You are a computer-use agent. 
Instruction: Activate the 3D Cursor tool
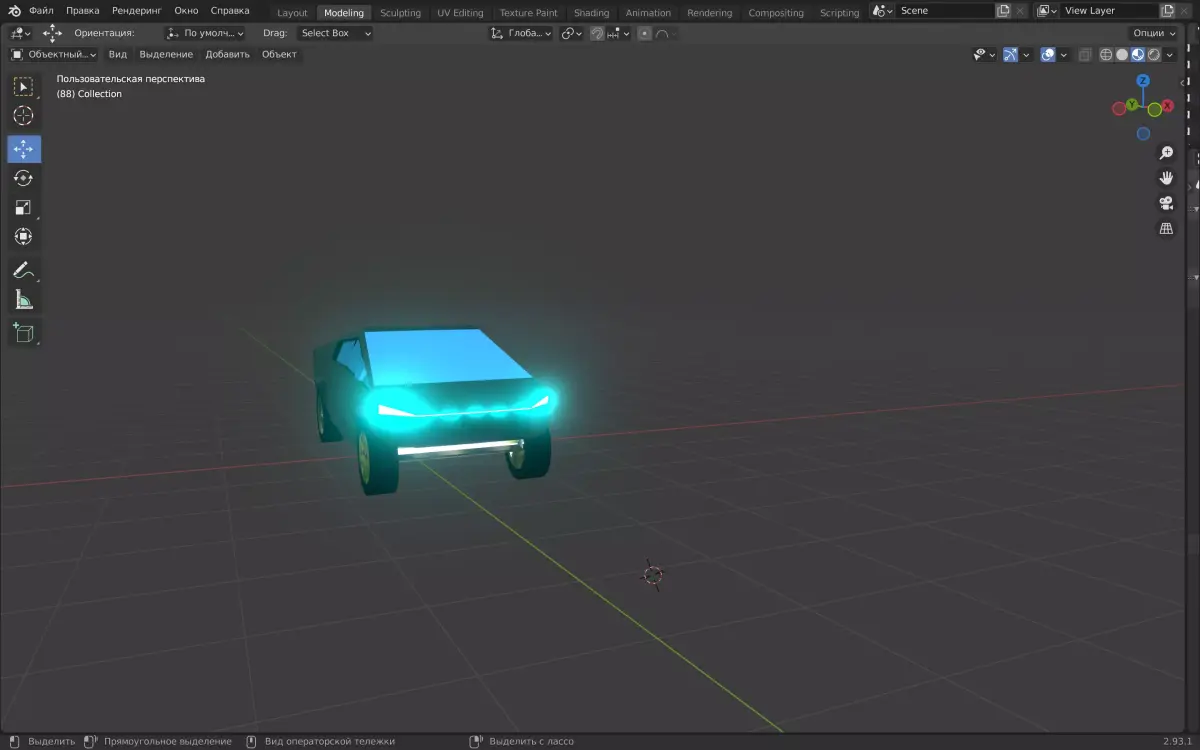24,116
